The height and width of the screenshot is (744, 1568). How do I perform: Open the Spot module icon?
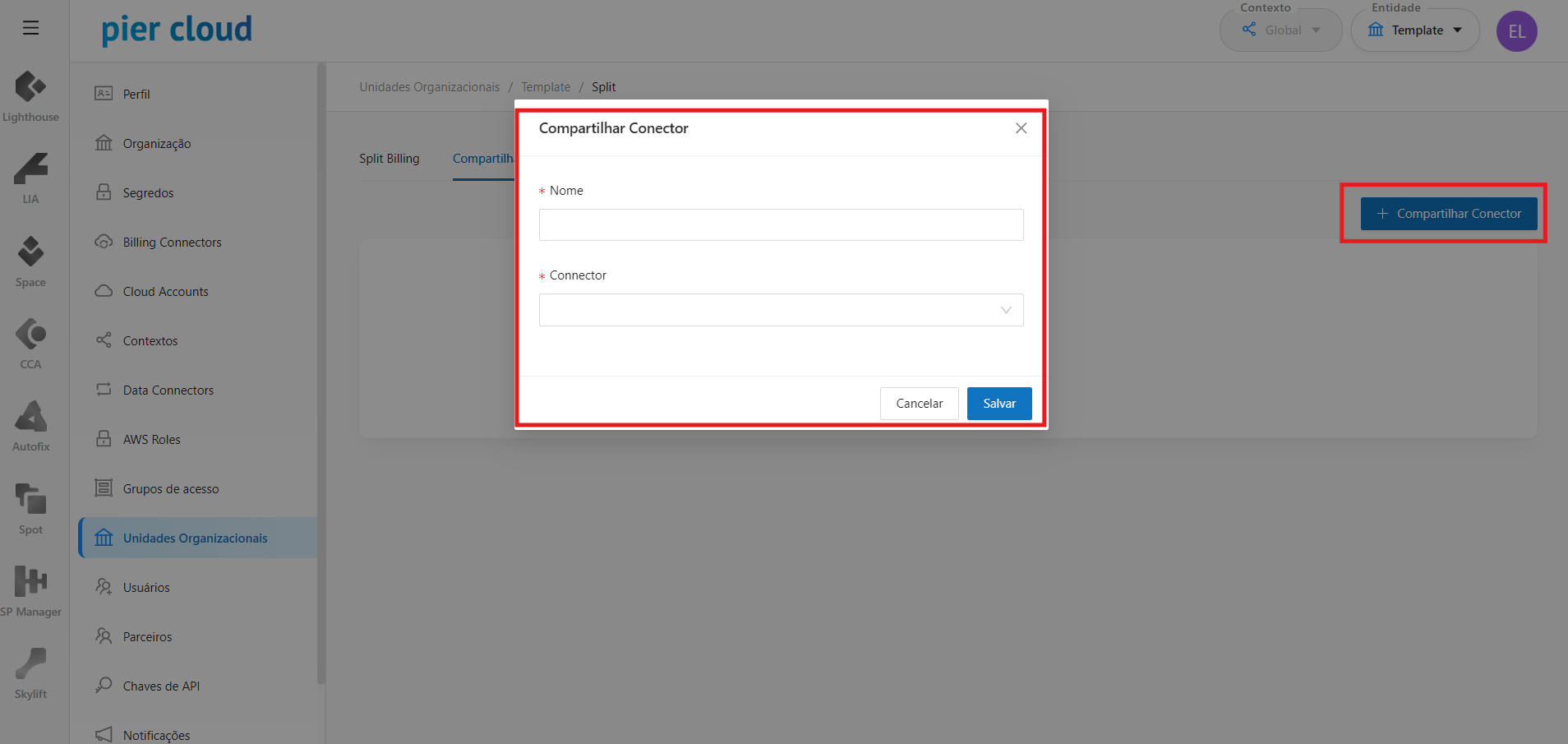(30, 500)
